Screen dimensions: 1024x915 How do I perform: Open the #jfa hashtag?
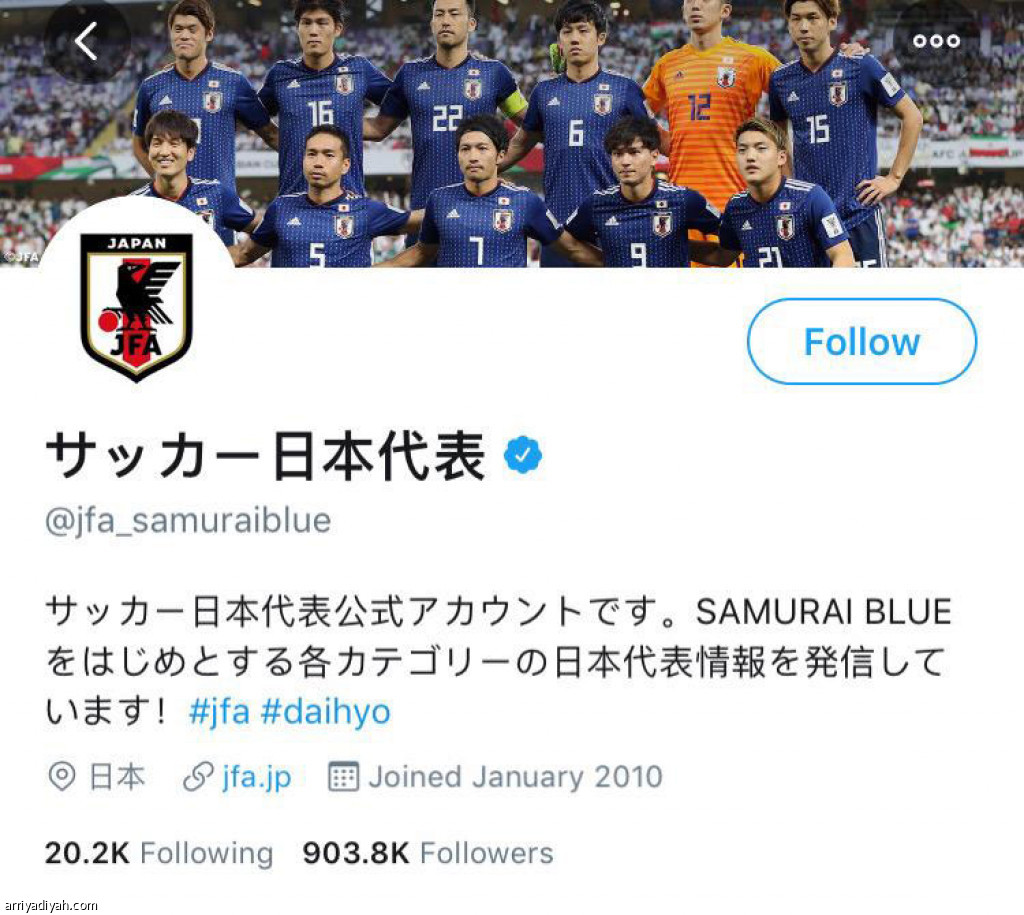coord(219,711)
